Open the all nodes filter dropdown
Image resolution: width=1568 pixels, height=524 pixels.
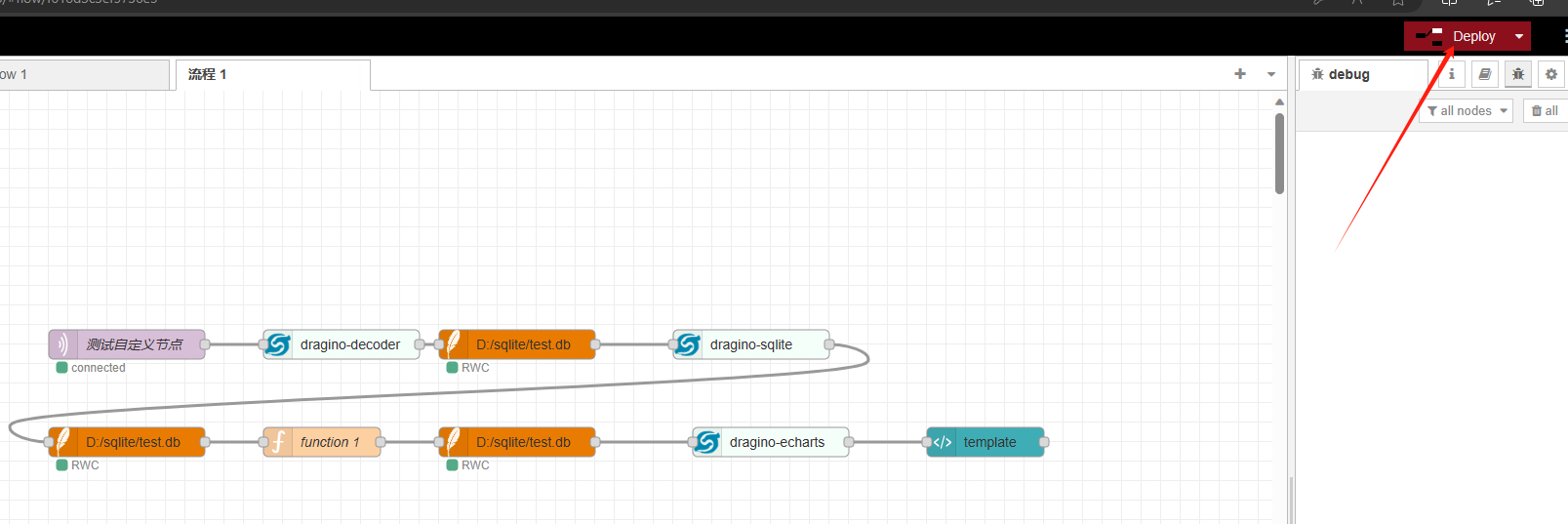pos(1467,111)
